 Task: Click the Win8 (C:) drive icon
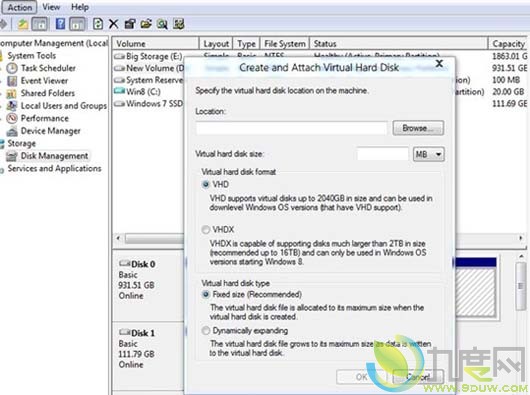click(119, 91)
